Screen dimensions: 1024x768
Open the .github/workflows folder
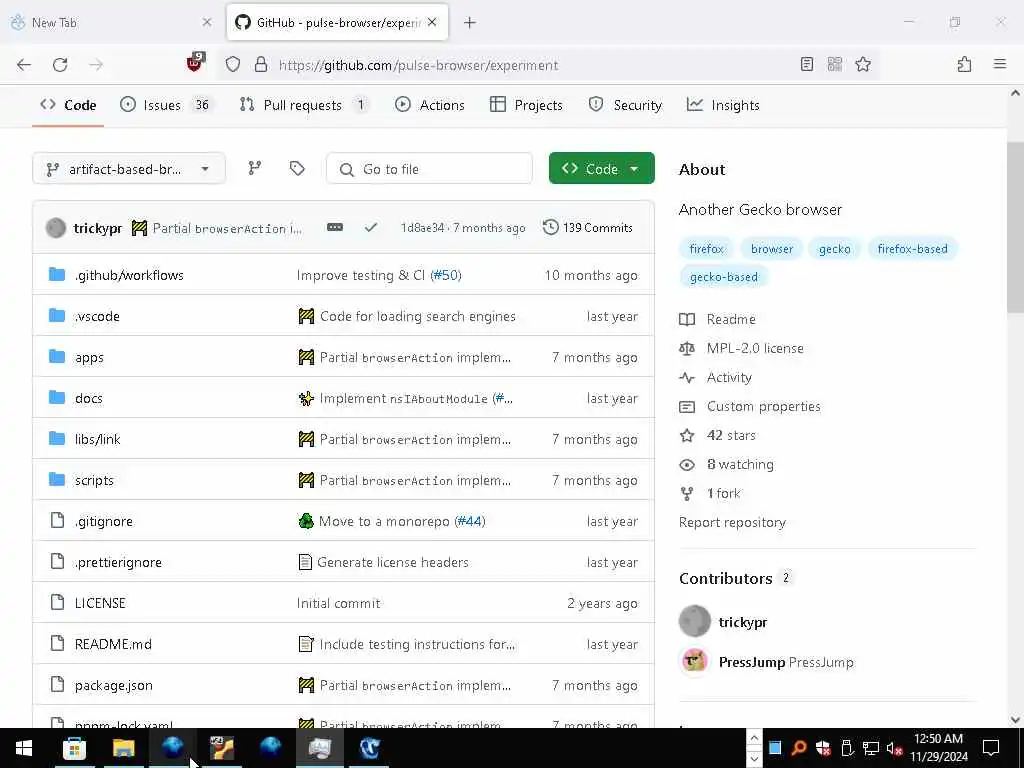pos(129,276)
